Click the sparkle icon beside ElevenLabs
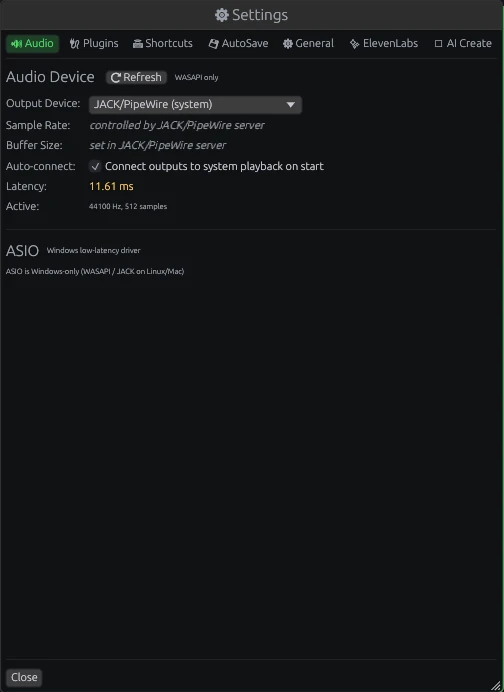This screenshot has height=692, width=504. coord(354,44)
